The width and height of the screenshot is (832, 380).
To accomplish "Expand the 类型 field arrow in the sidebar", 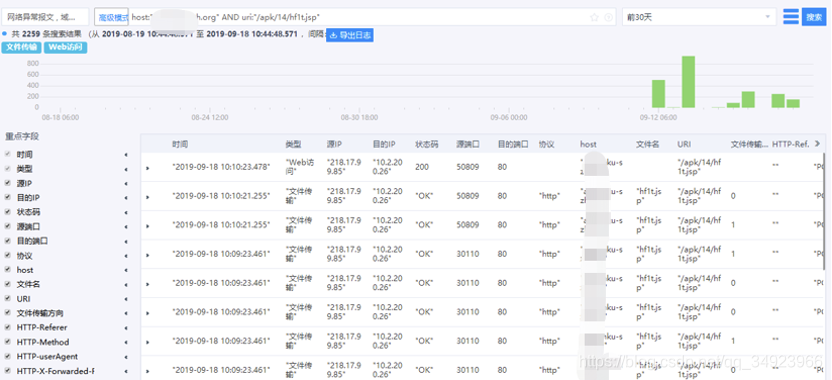I will point(126,169).
